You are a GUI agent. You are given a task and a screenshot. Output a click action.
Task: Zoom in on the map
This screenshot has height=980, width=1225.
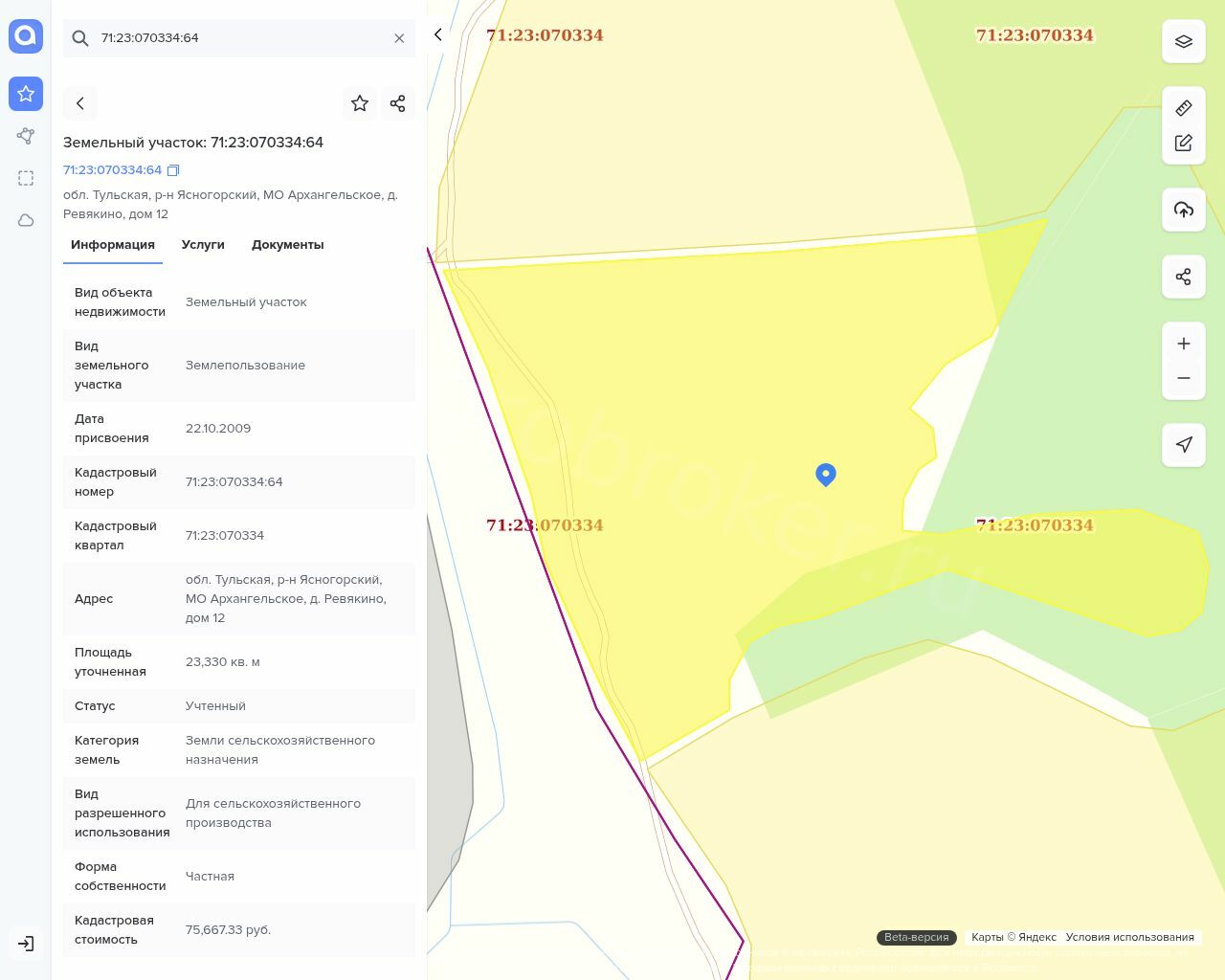(x=1184, y=344)
